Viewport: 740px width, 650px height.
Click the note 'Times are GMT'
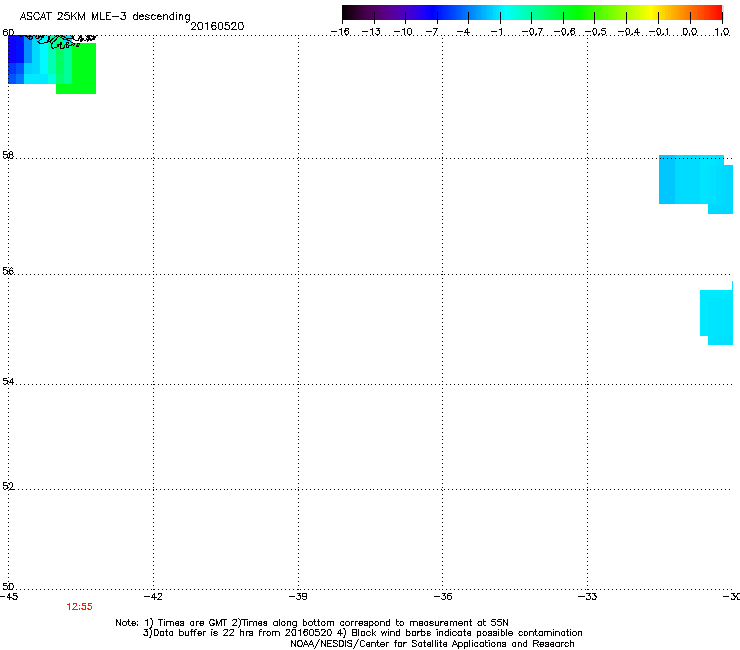(195, 623)
